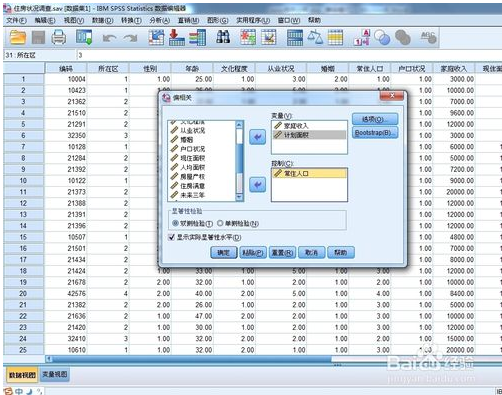This screenshot has width=502, height=395.
Task: Click the lower arrow button beside Controlling list
Action: 258,185
